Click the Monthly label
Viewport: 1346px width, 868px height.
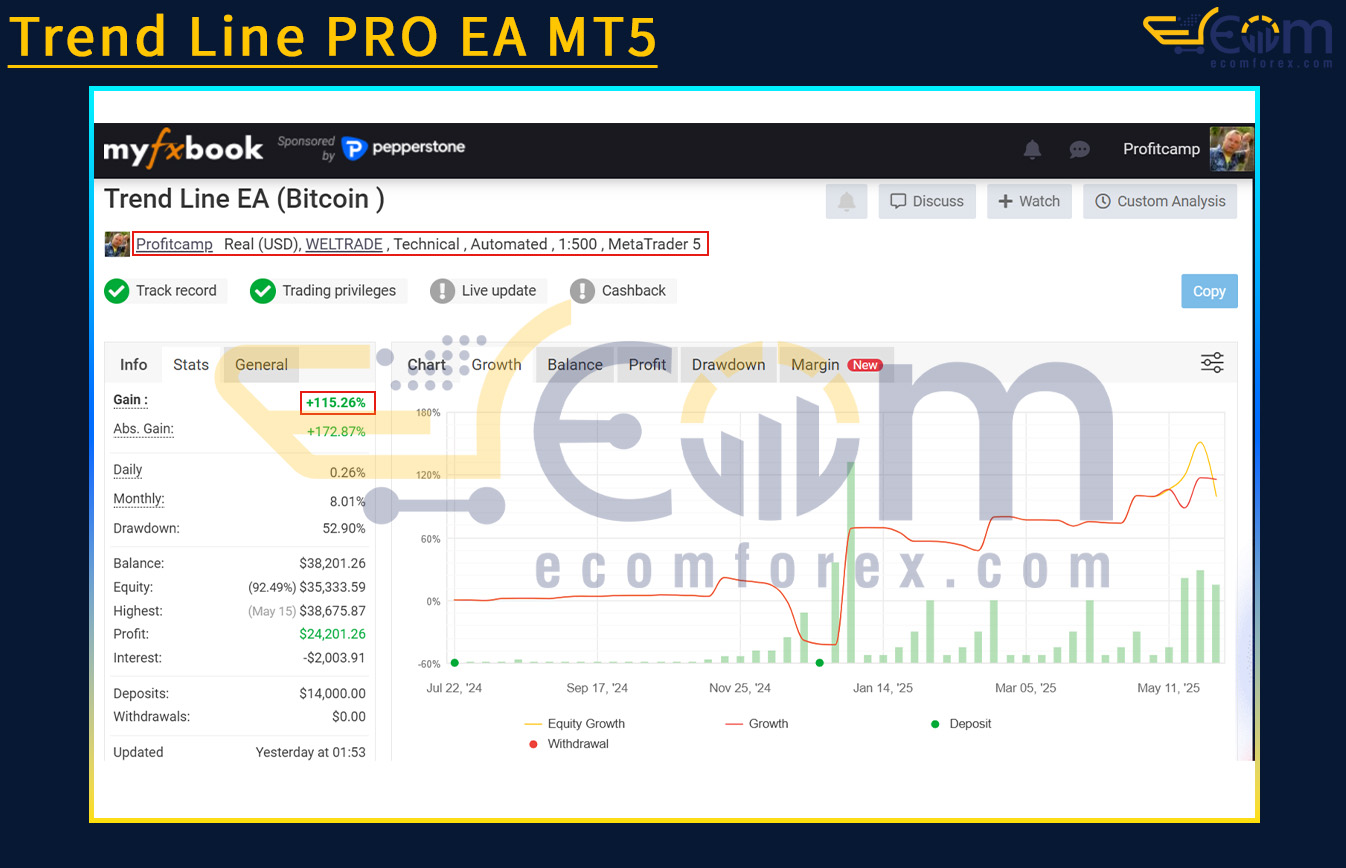click(139, 499)
